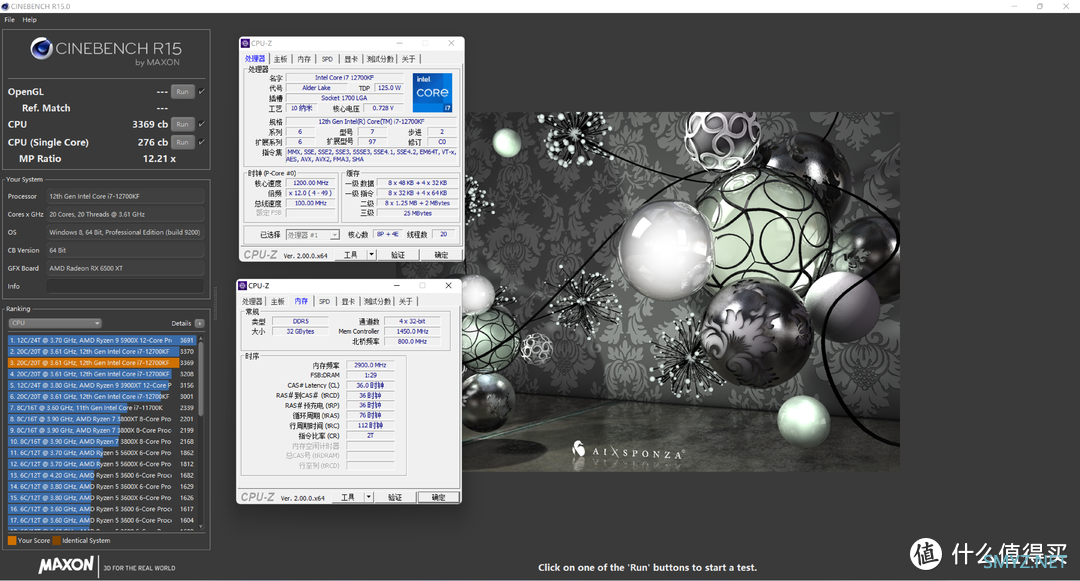The width and height of the screenshot is (1080, 581).
Task: Open the File menu
Action: coord(10,20)
